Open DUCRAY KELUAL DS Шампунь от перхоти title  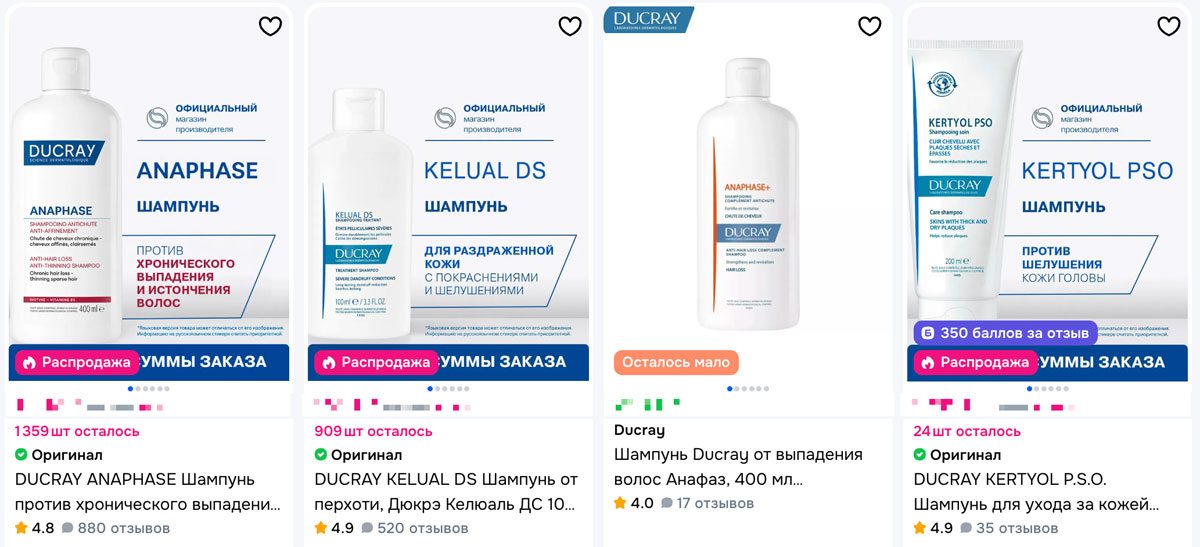[446, 492]
